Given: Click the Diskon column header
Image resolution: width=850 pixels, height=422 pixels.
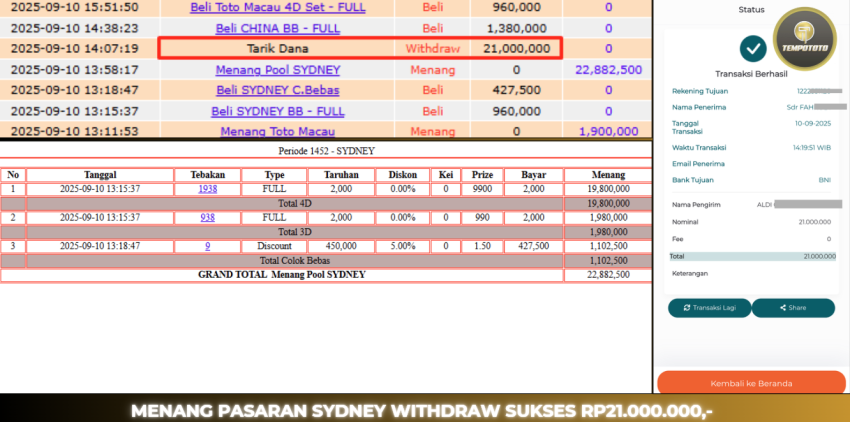Looking at the screenshot, I should pos(403,175).
